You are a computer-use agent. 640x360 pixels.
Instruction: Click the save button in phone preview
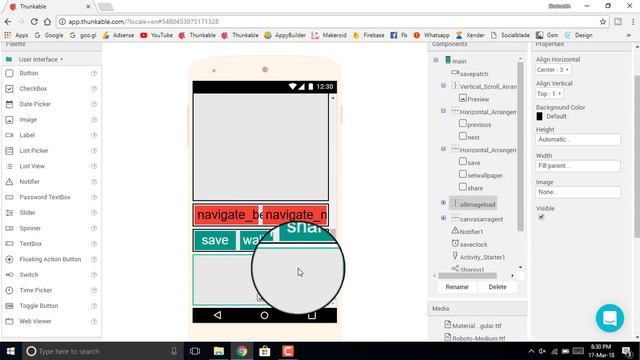[x=215, y=240]
